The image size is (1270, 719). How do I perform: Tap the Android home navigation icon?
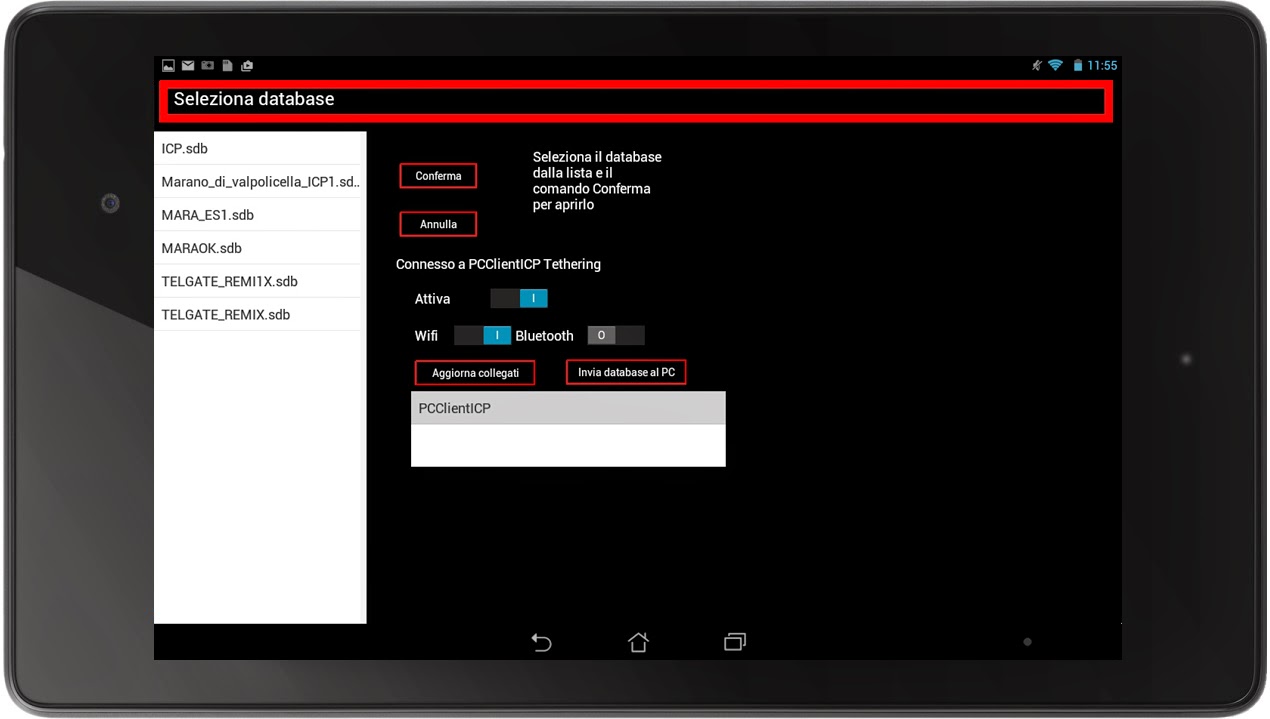coord(638,642)
